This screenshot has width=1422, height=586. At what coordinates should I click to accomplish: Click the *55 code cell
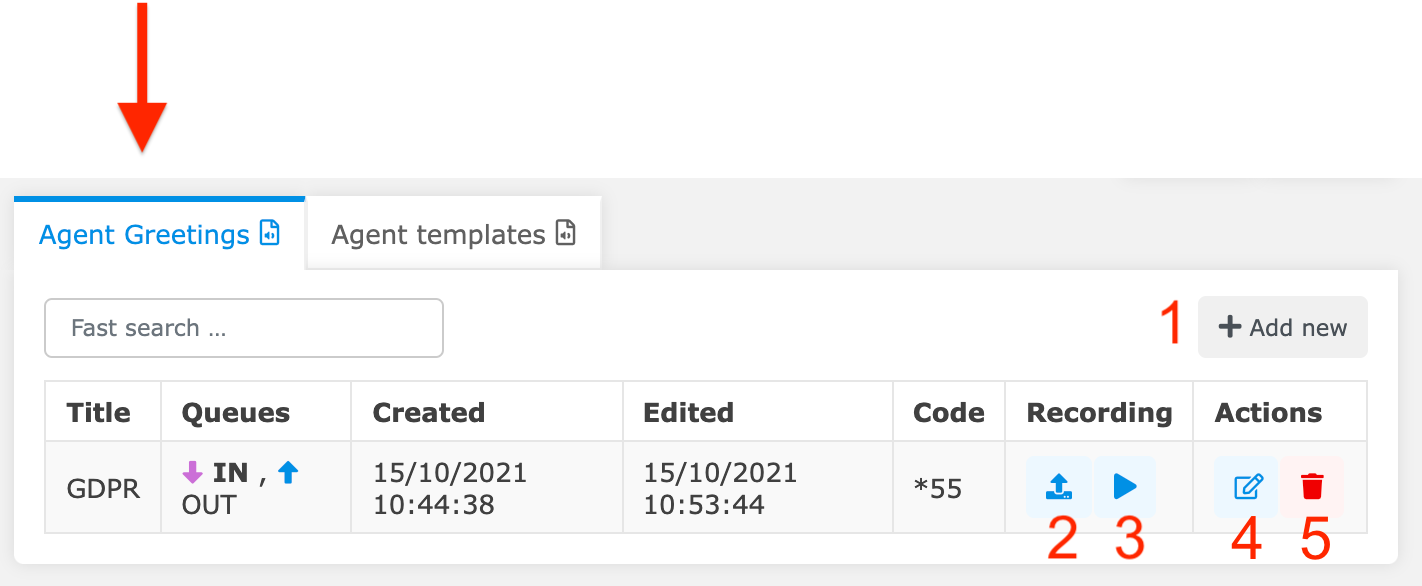pyautogui.click(x=938, y=488)
